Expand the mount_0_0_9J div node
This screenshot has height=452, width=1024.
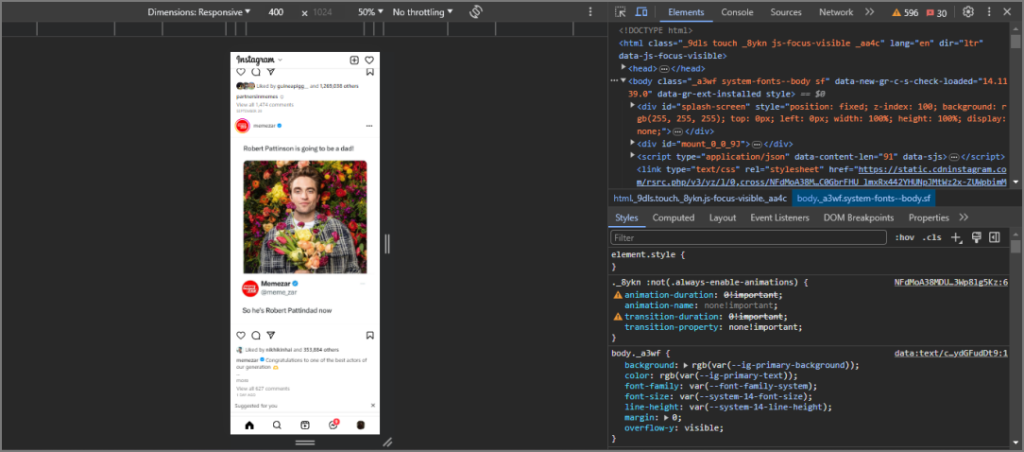632,142
